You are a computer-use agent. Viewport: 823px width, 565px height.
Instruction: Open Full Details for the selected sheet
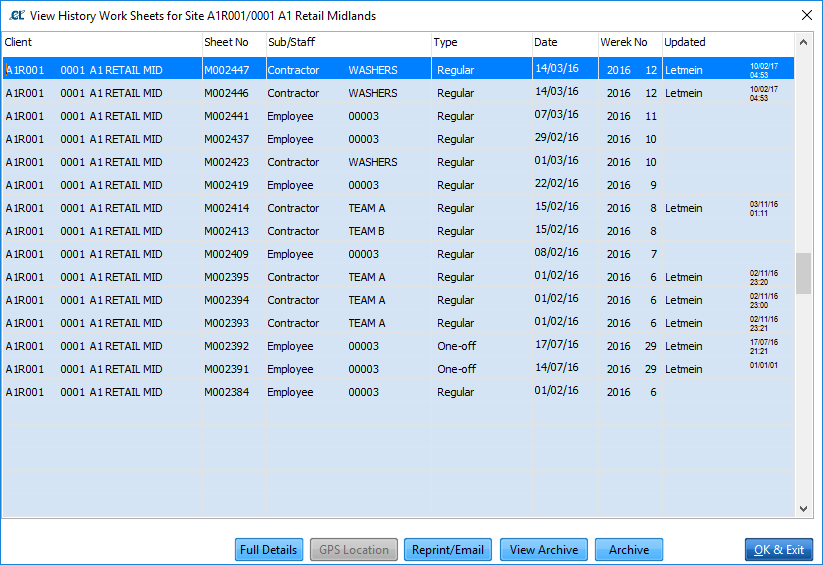269,550
